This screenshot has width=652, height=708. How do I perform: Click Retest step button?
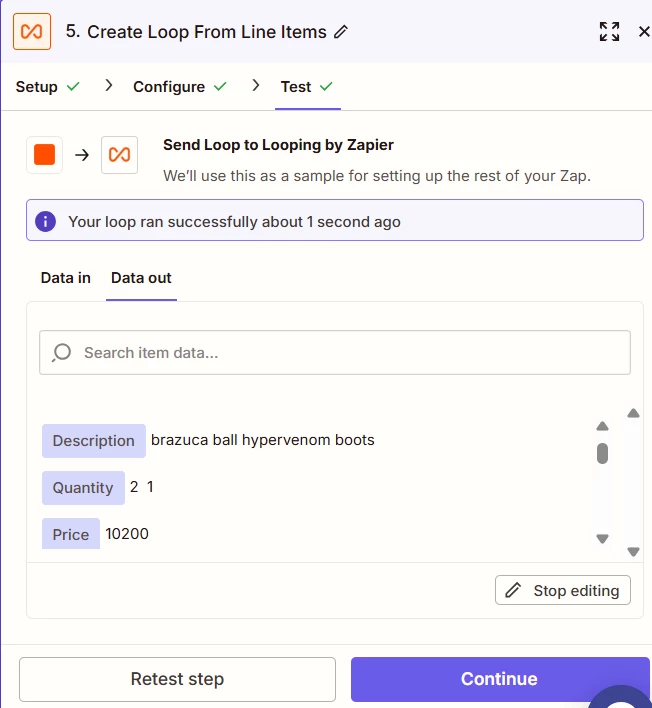pyautogui.click(x=177, y=679)
